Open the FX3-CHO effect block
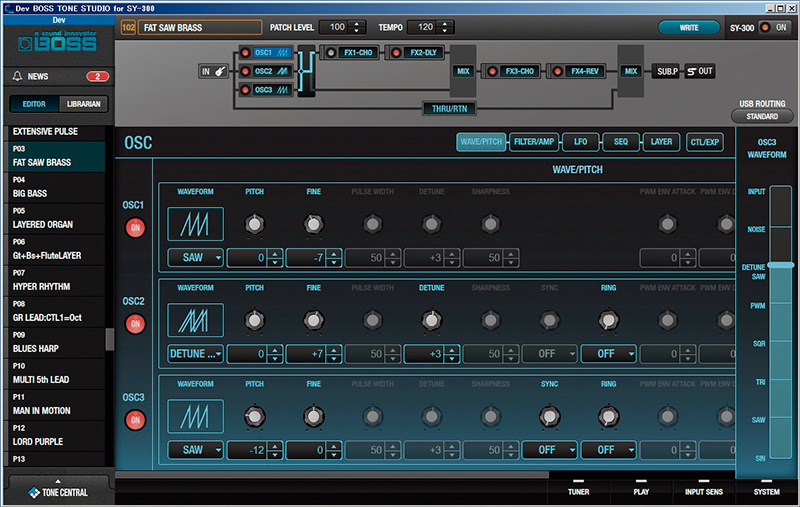 512,71
